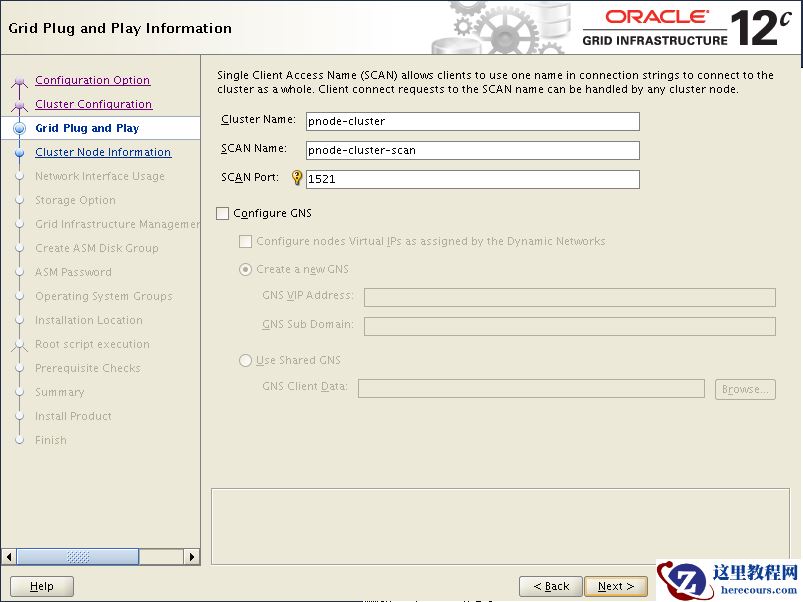Click the Operating System Groups step
Screen dimensions: 803x602
104,296
